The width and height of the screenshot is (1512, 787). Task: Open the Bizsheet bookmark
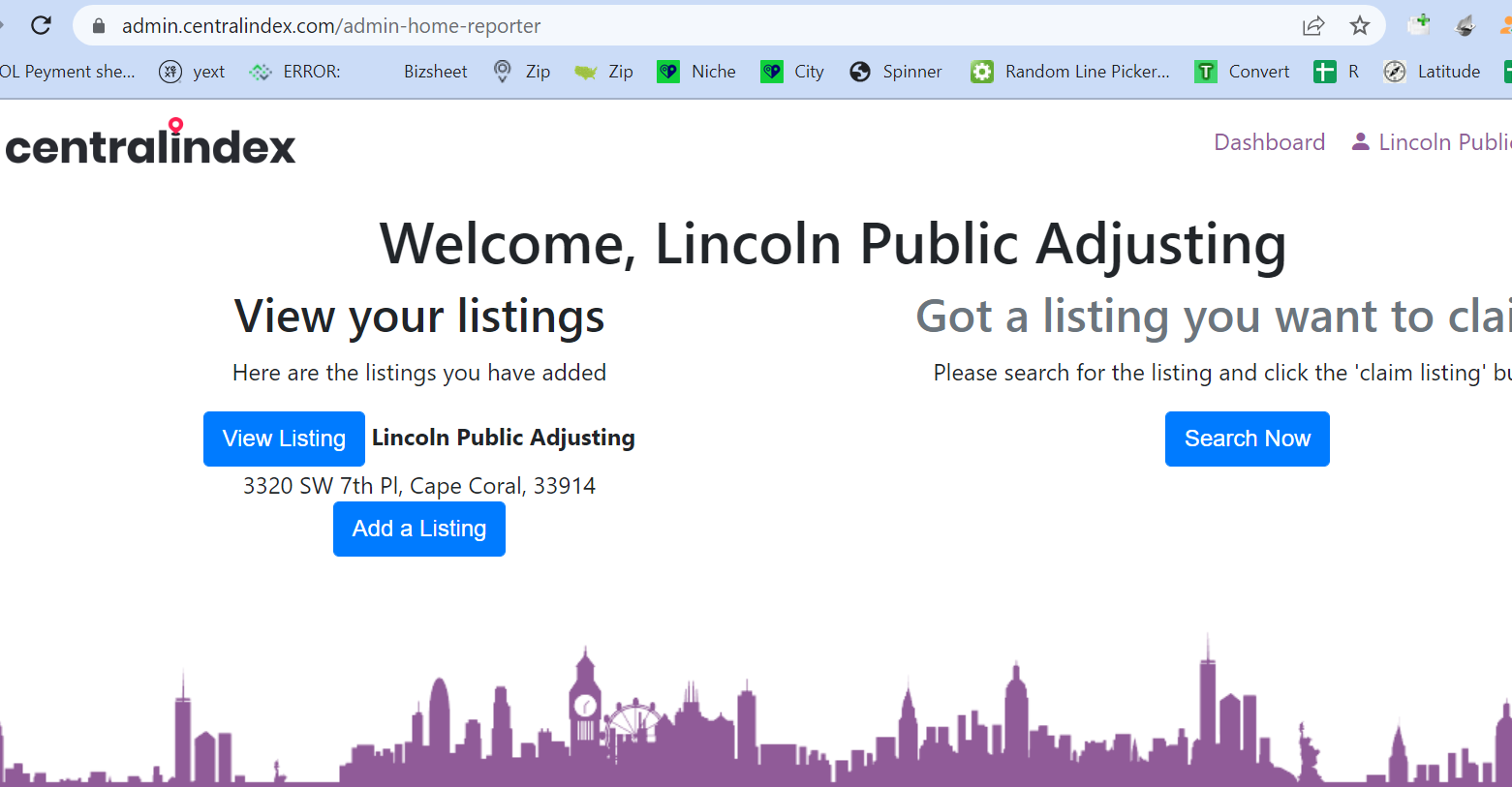pos(435,72)
